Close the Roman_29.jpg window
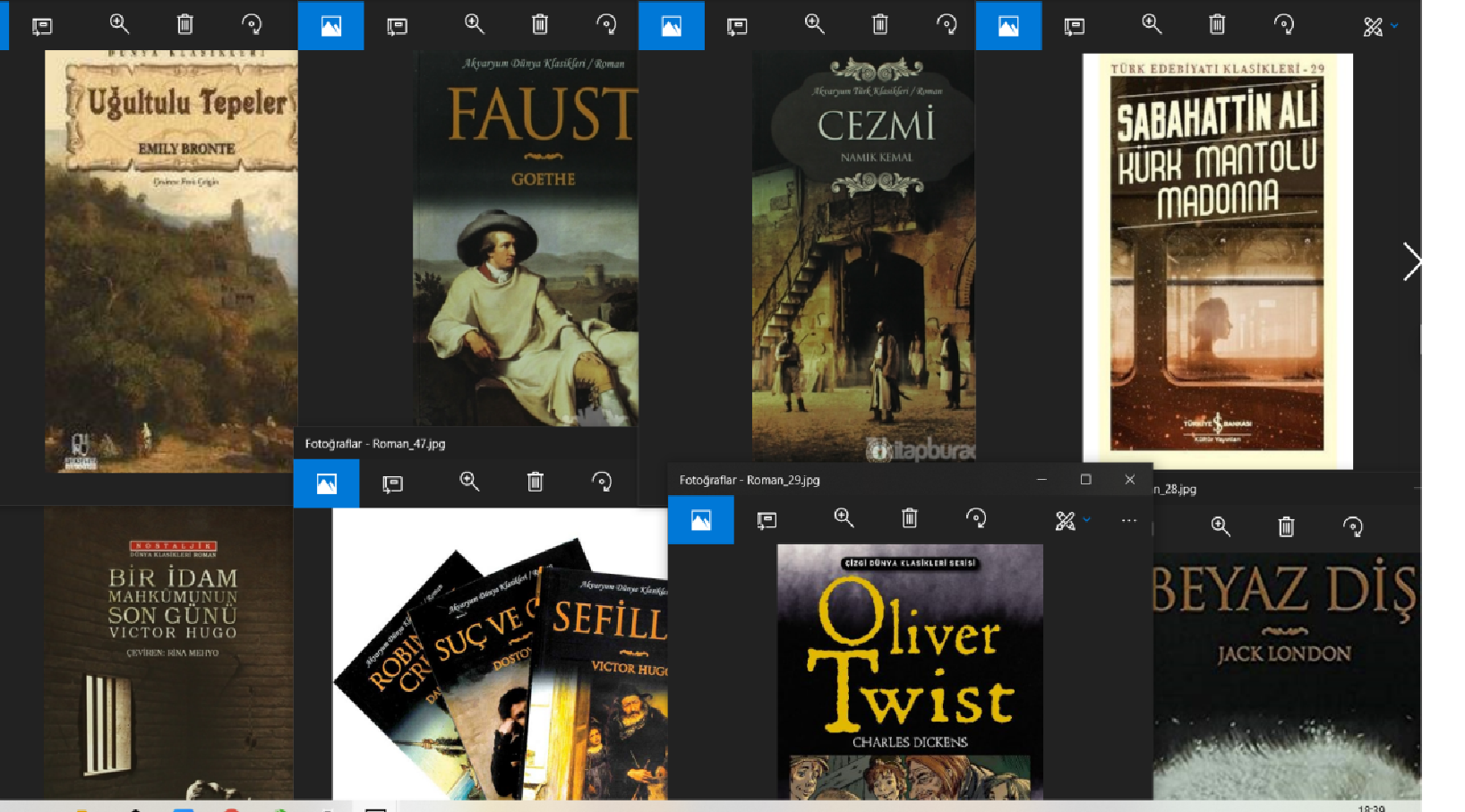This screenshot has height=812, width=1465. (1130, 480)
